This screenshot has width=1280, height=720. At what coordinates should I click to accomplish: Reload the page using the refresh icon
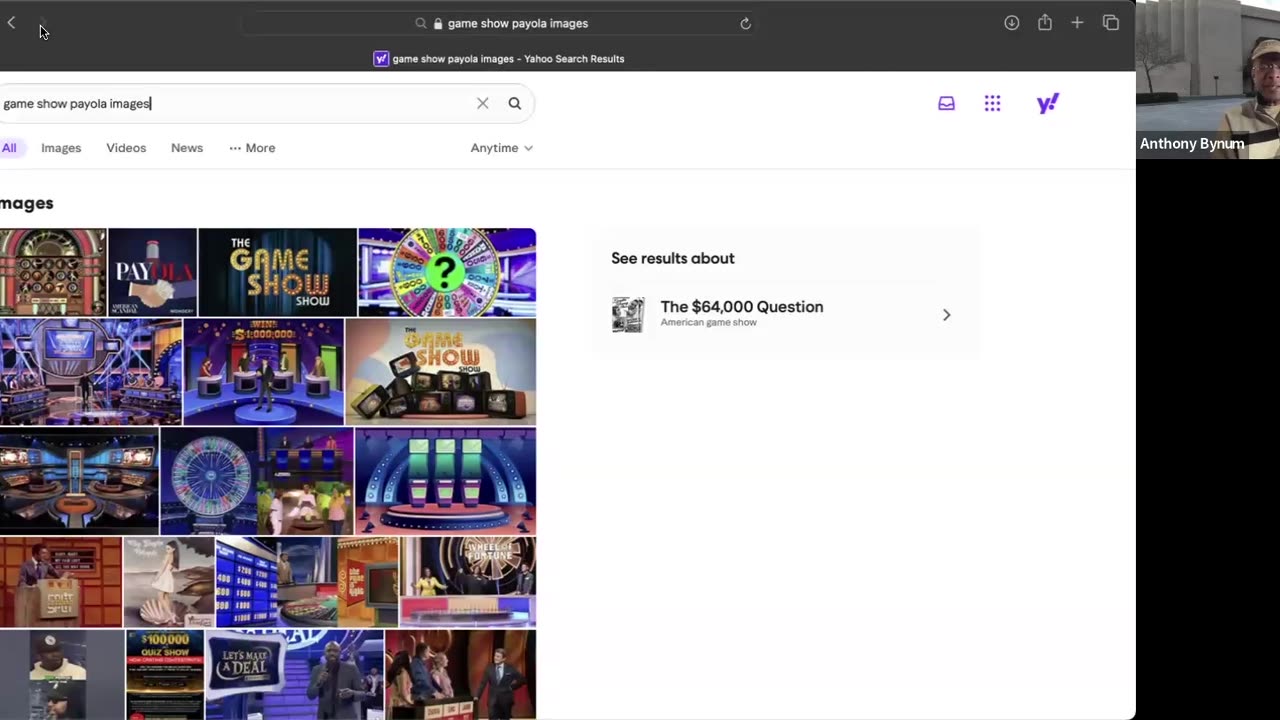pos(745,23)
